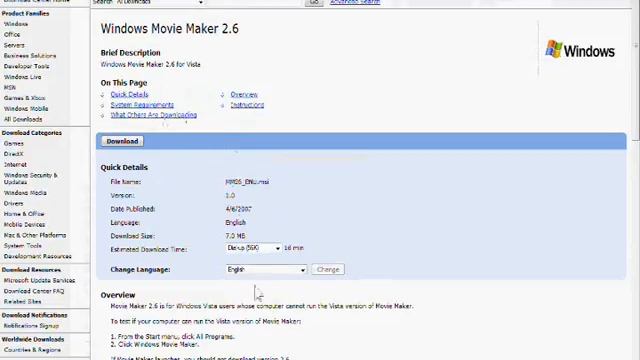The width and height of the screenshot is (640, 360).
Task: Open Windows Mobile in sidebar
Action: [x=26, y=109]
